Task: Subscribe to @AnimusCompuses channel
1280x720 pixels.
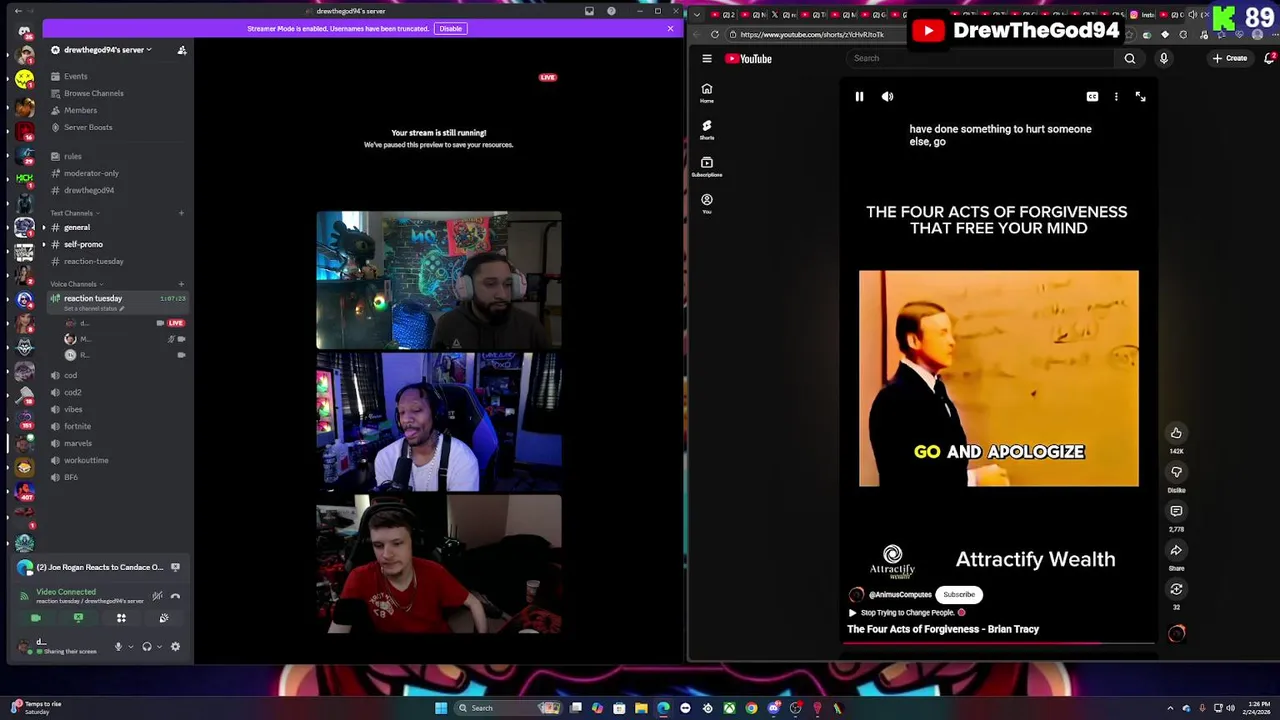Action: tap(958, 594)
